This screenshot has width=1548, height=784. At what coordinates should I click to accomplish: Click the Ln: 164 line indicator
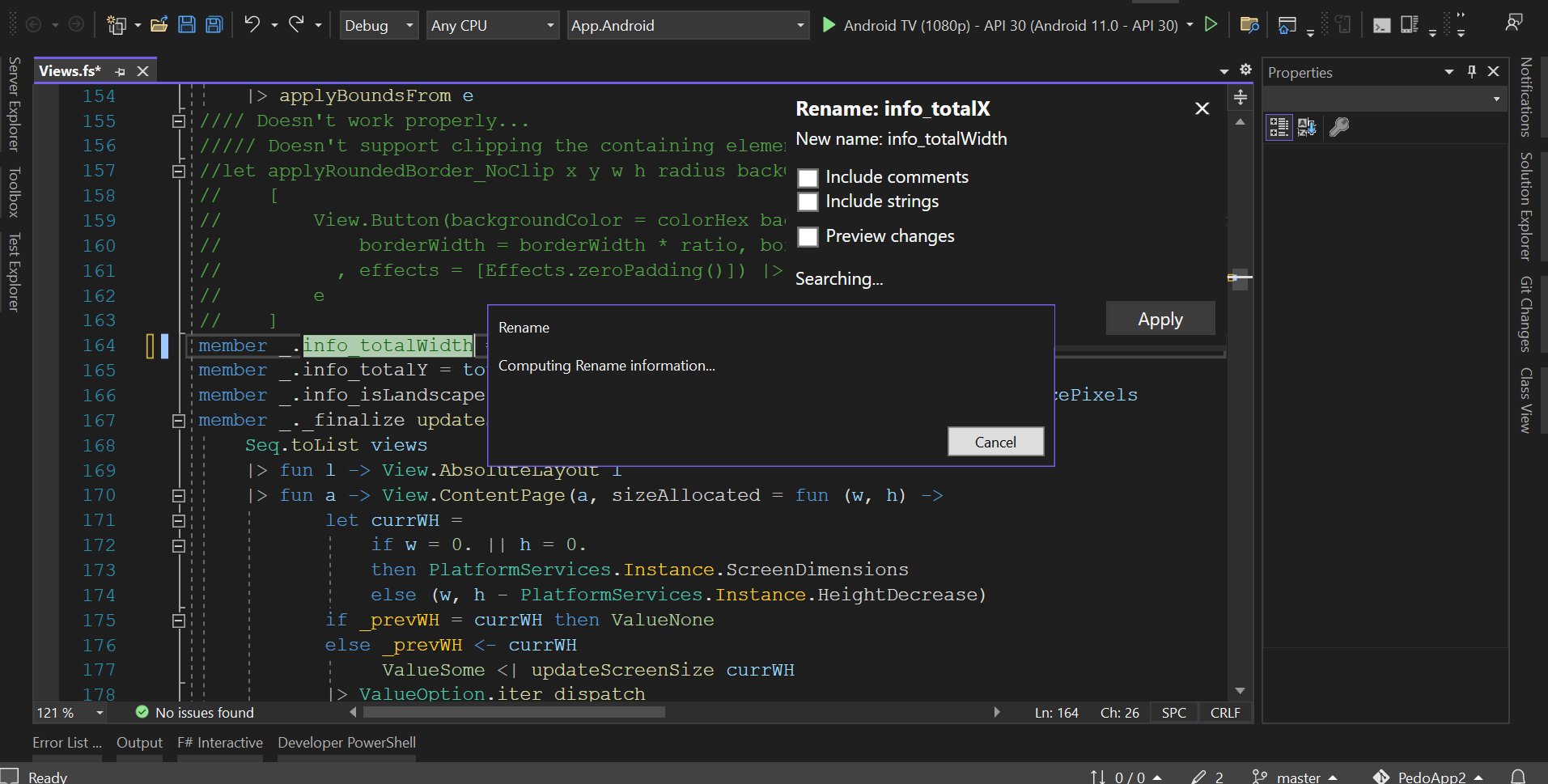click(x=1056, y=713)
